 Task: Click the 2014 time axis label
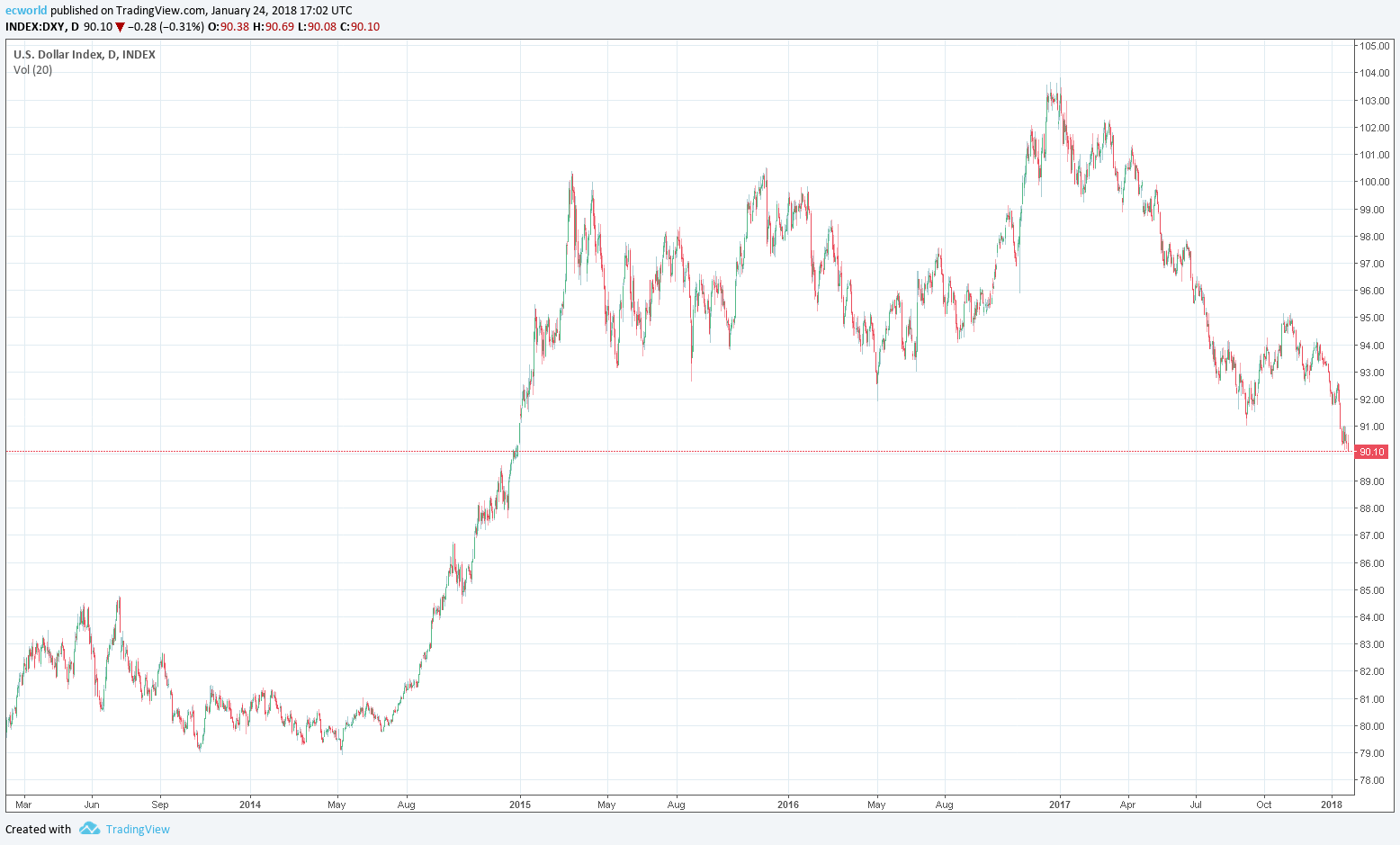coord(250,805)
